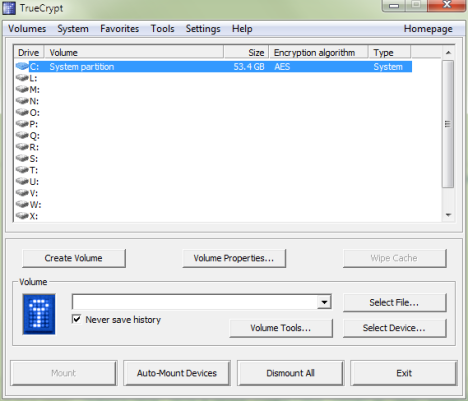Open the Volumes menu
Viewport: 468px width, 401px height.
click(27, 29)
